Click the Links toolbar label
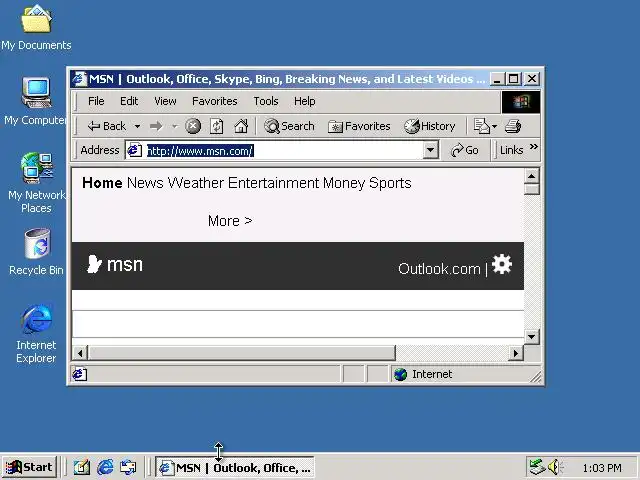The height and width of the screenshot is (480, 640). [511, 150]
